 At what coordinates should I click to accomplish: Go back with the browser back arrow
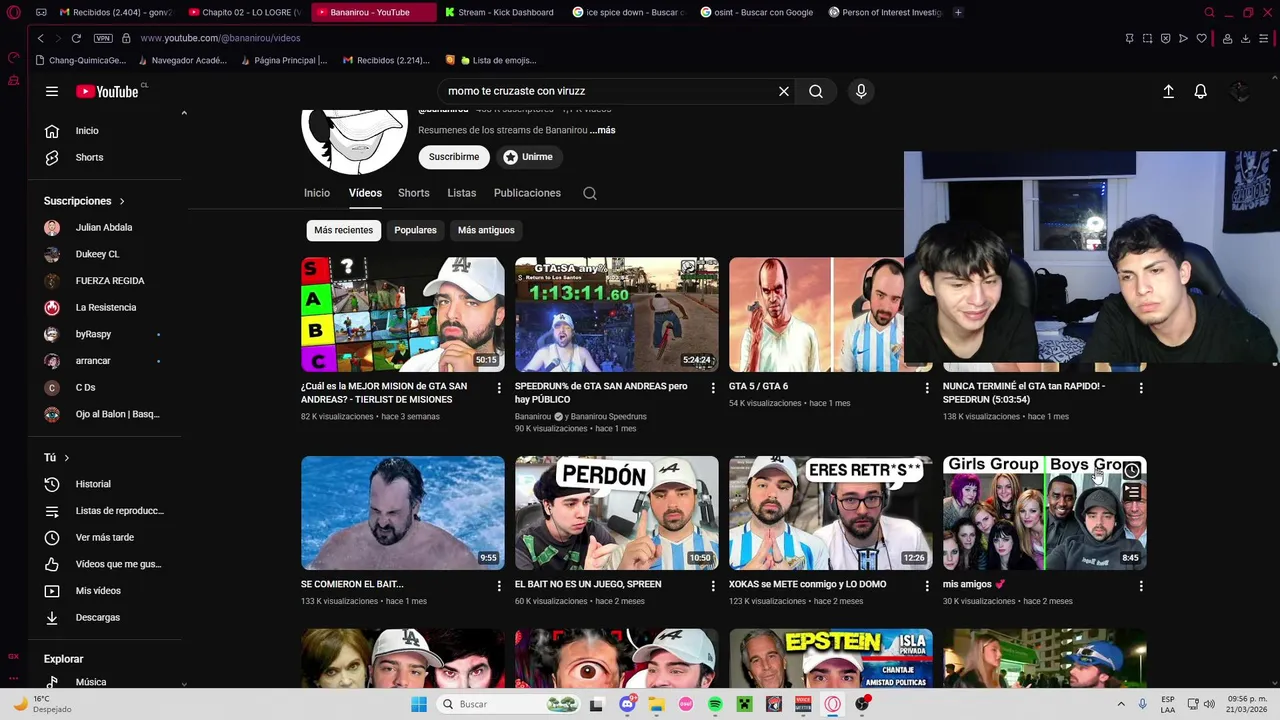pos(40,38)
